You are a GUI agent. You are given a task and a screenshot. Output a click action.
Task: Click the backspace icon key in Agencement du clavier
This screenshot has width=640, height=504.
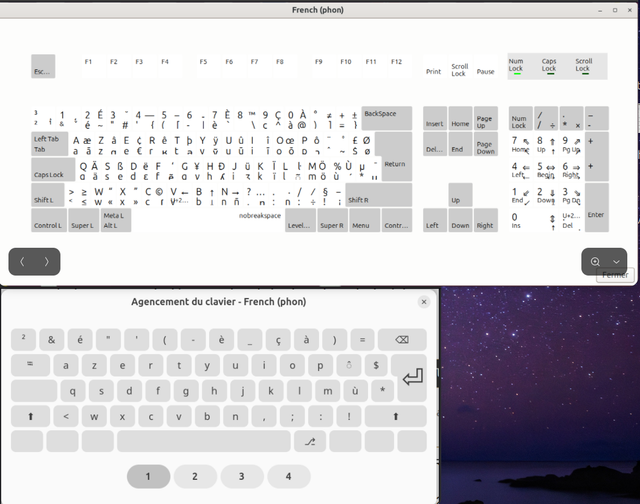(x=402, y=340)
